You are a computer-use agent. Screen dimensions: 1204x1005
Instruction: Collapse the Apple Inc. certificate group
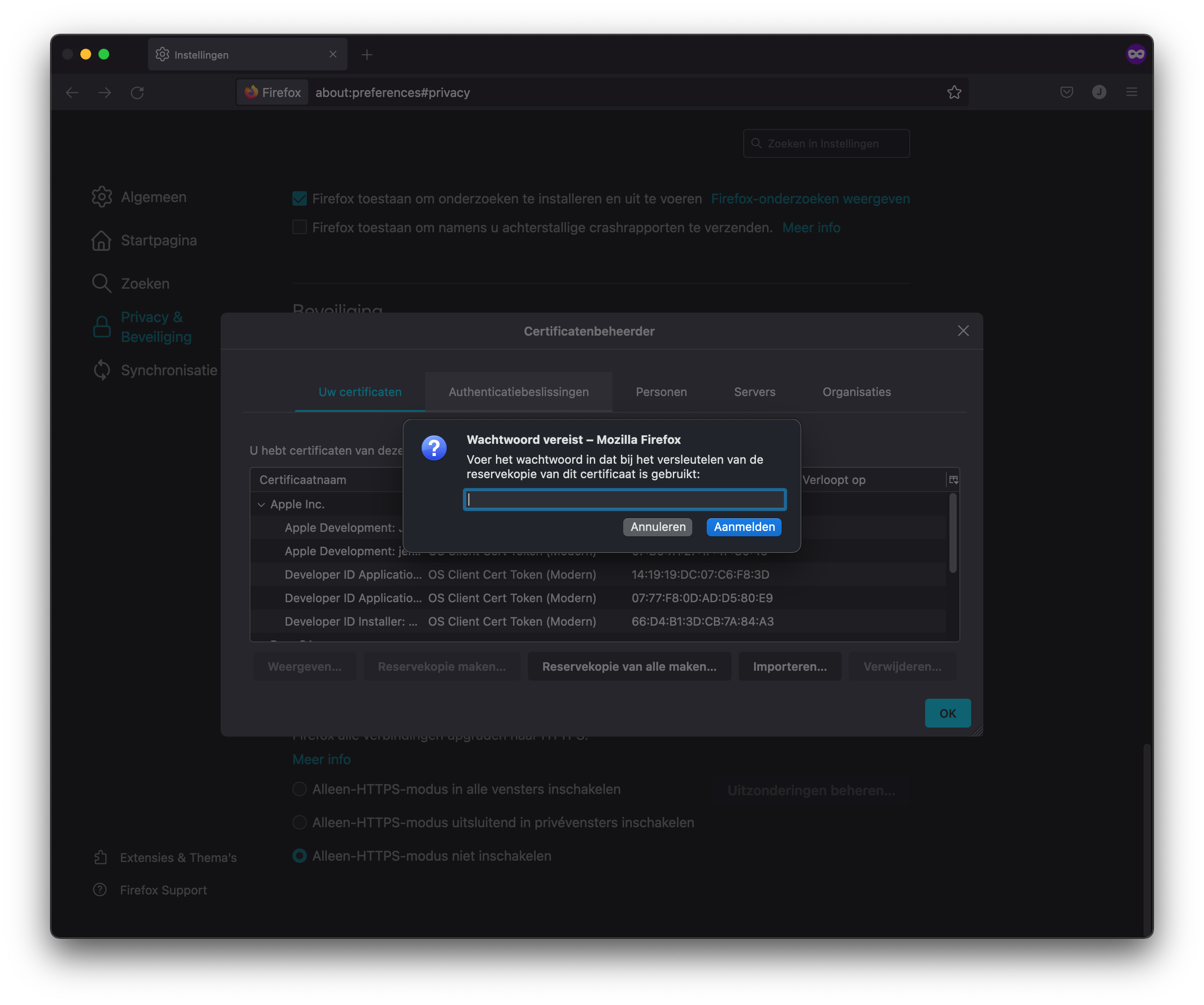(261, 505)
